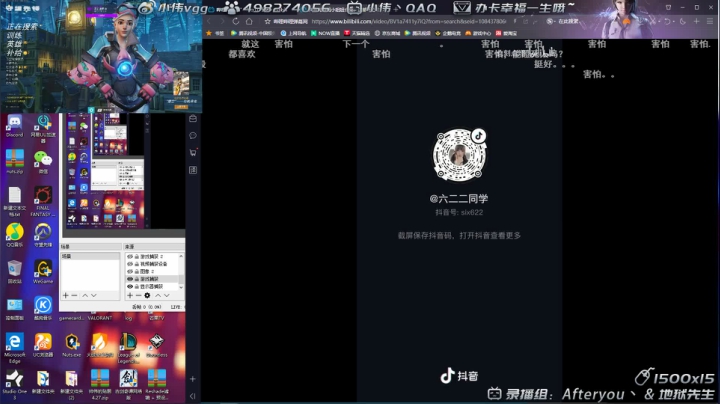Toggle visibility of 游戏捕获 2 source
The image size is (720, 404).
pyautogui.click(x=130, y=257)
